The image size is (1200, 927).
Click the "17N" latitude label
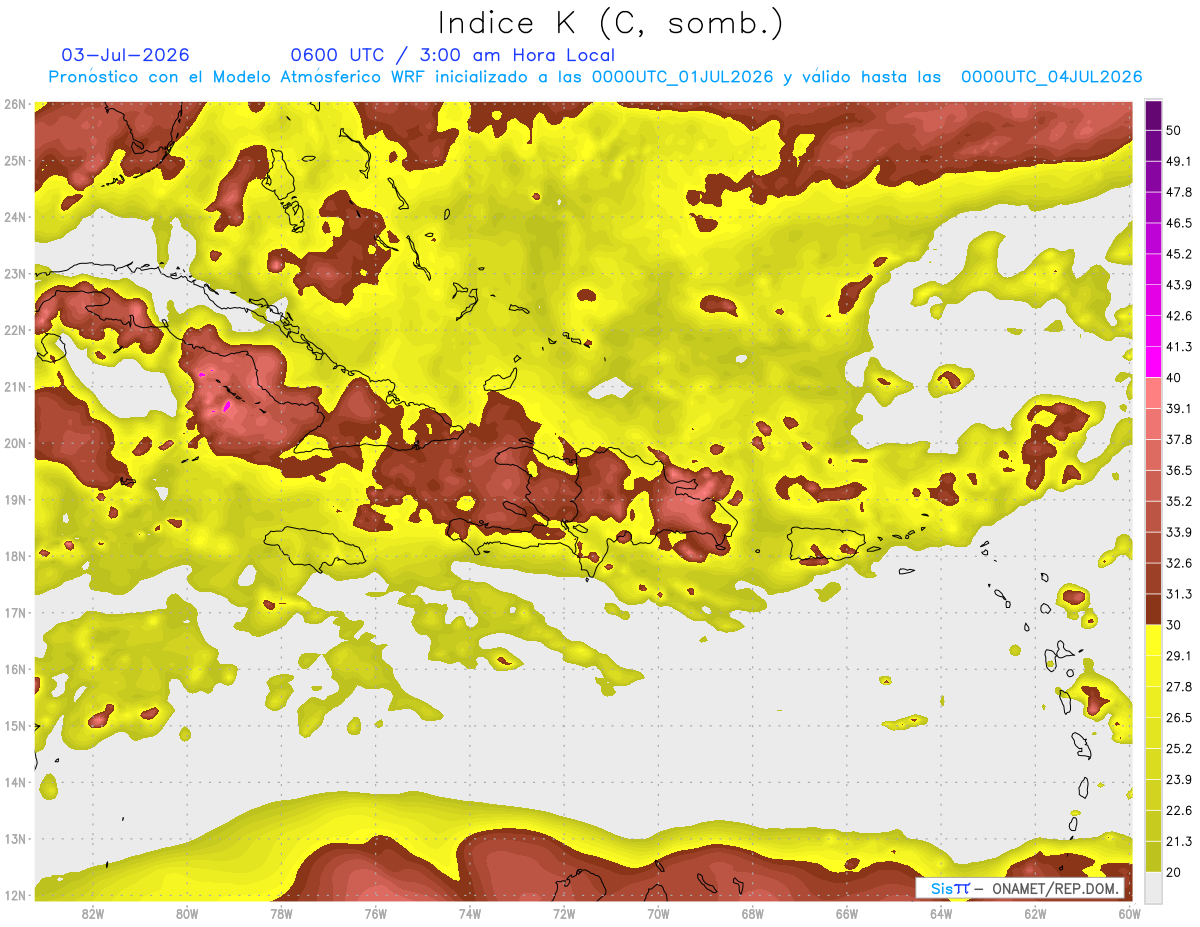click(x=14, y=612)
